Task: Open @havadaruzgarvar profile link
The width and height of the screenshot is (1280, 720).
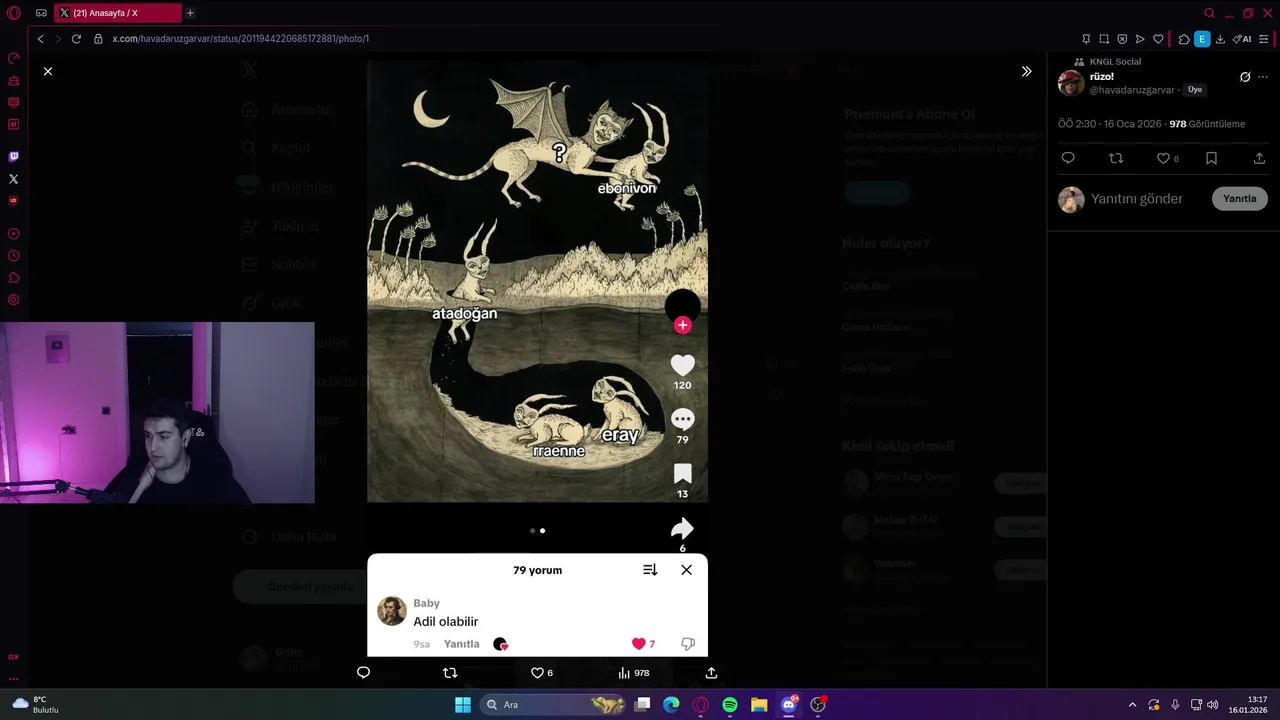Action: [x=1132, y=90]
